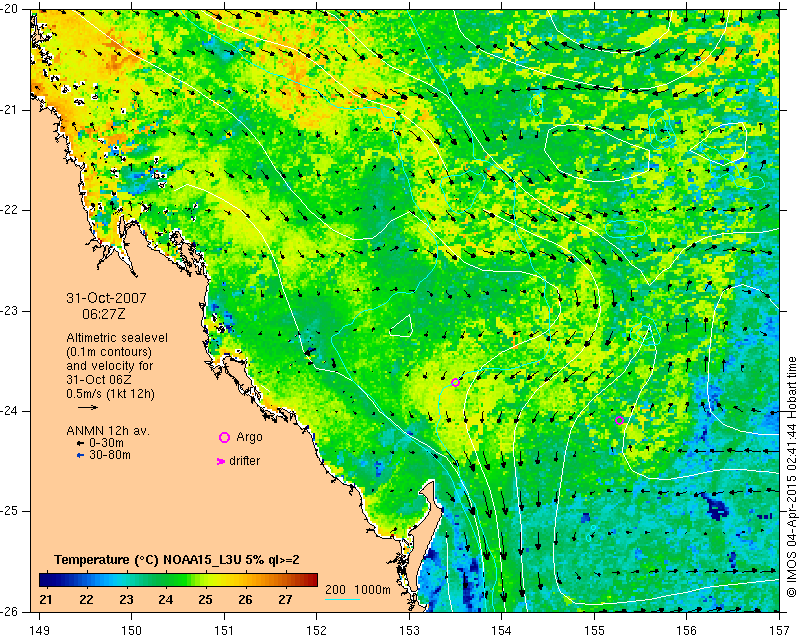Viewport: 800px width, 640px height.
Task: Click the colorbar tick label "27"
Action: click(285, 599)
